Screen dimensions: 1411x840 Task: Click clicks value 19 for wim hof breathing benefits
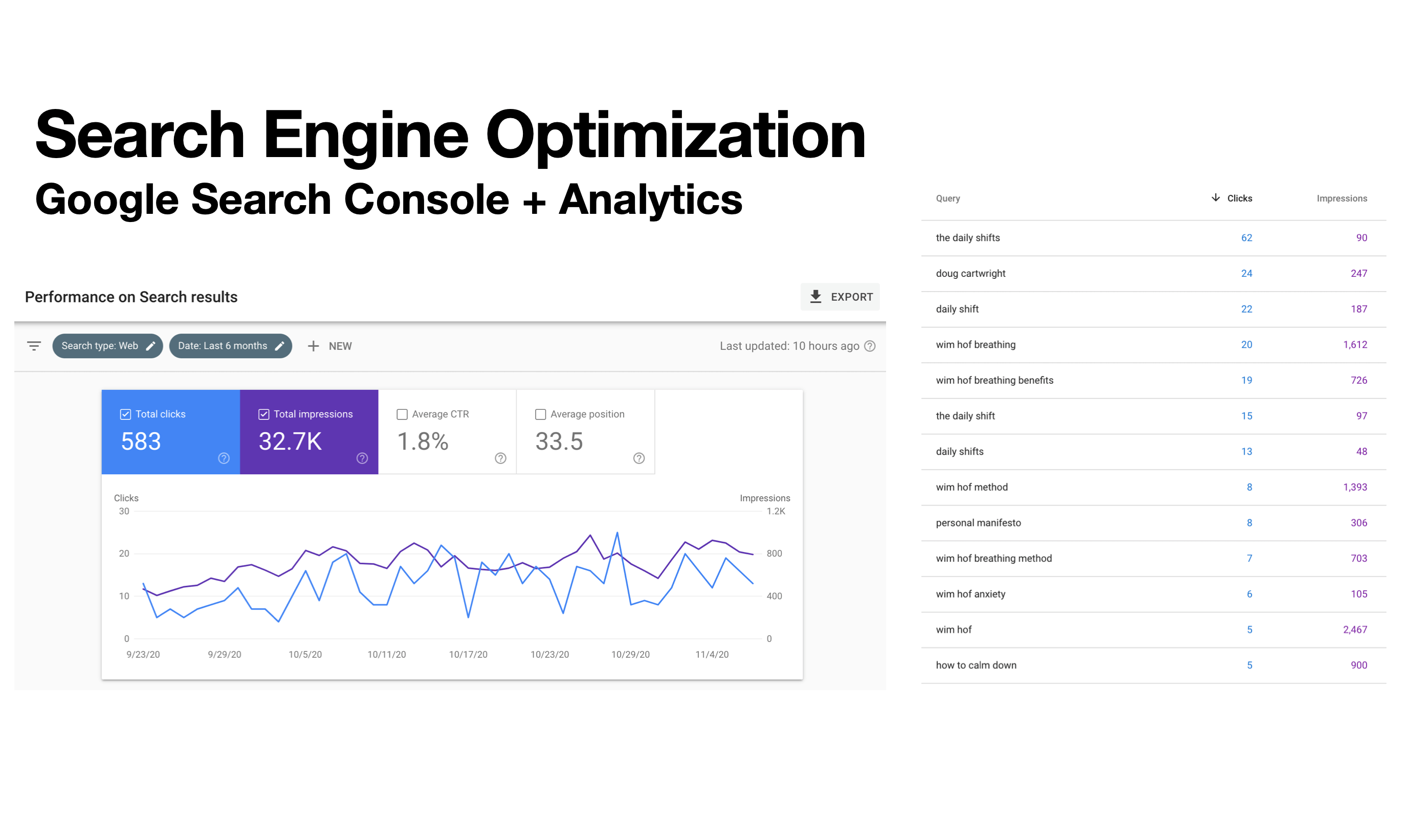(1246, 381)
